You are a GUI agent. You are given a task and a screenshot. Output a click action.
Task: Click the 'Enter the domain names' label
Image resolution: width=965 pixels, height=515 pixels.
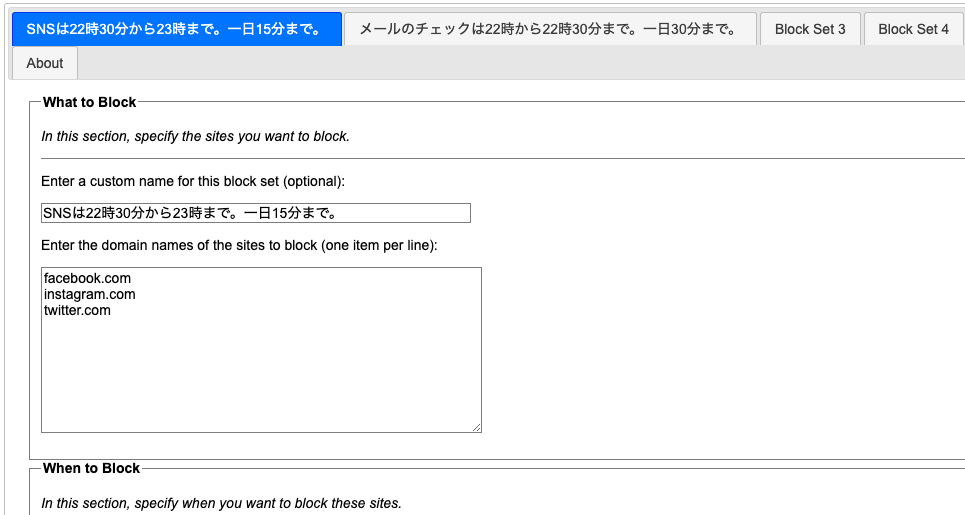coord(239,246)
